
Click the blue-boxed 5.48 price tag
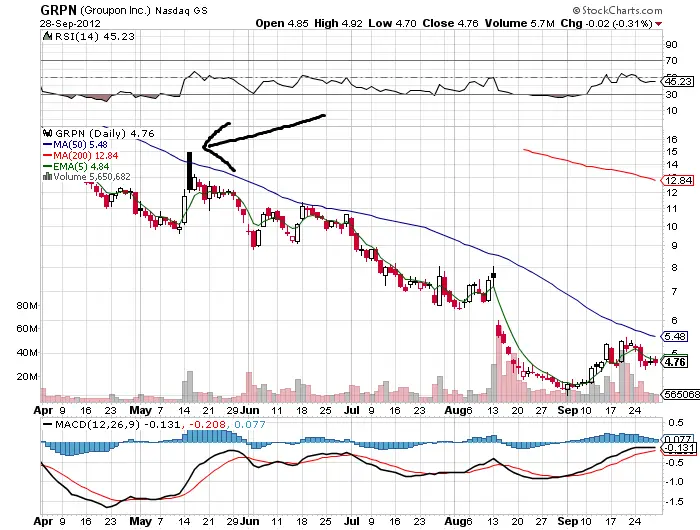(676, 336)
